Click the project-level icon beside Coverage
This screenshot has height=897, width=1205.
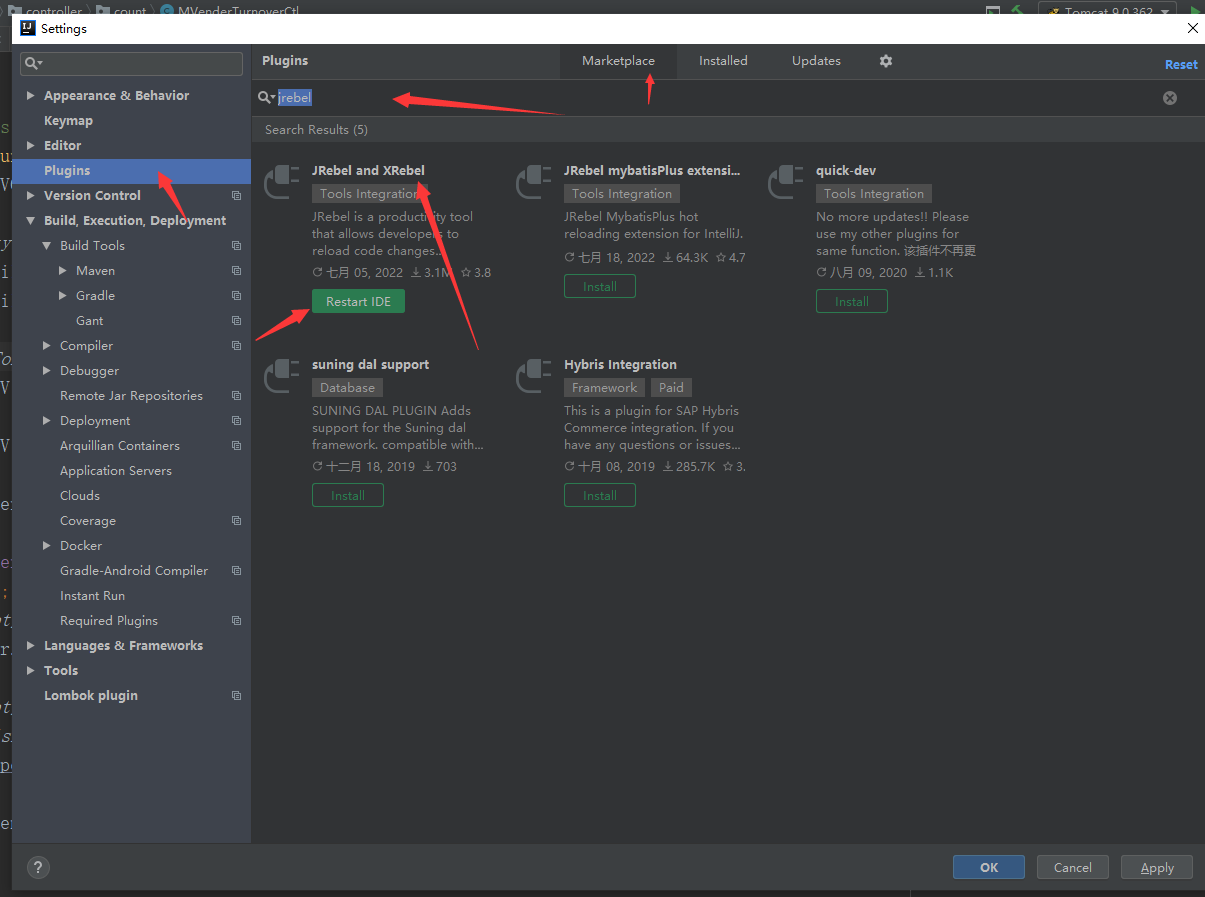(x=237, y=521)
